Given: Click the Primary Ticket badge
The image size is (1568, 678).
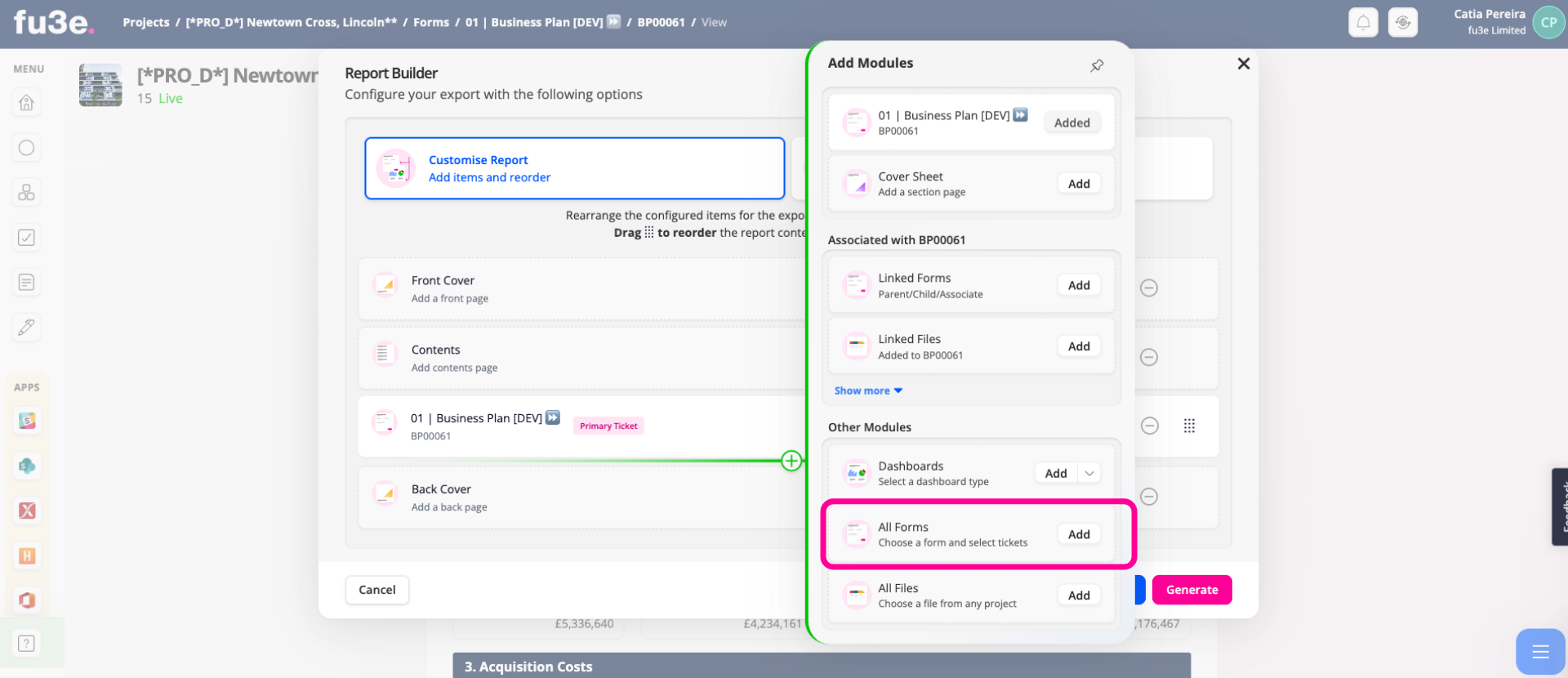Looking at the screenshot, I should click(608, 426).
